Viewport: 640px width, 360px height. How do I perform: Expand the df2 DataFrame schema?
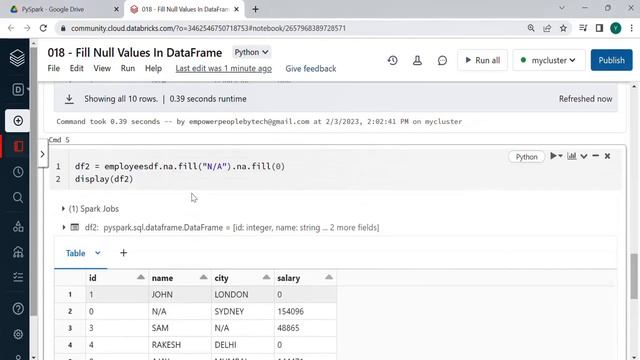64,227
